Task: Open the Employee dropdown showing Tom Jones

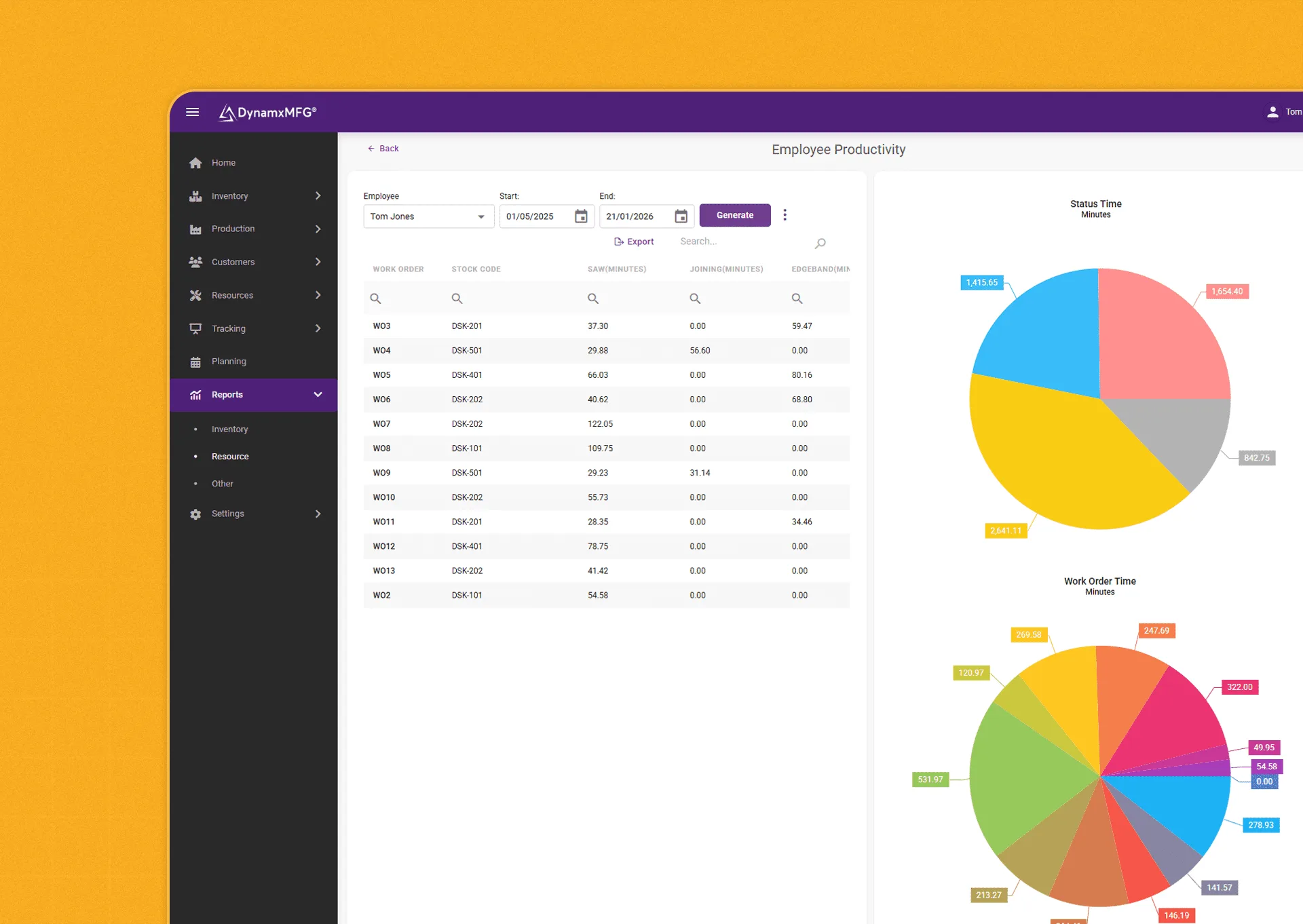Action: pos(428,216)
